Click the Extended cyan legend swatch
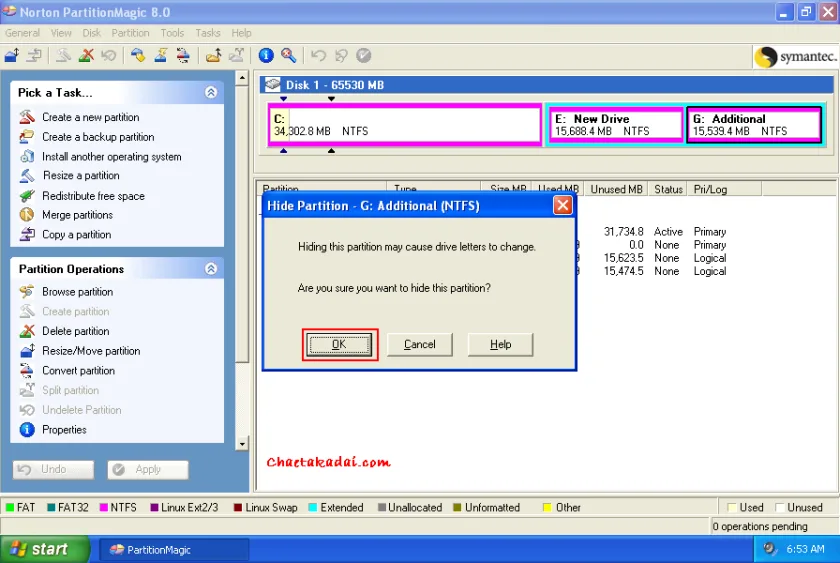 [x=313, y=507]
